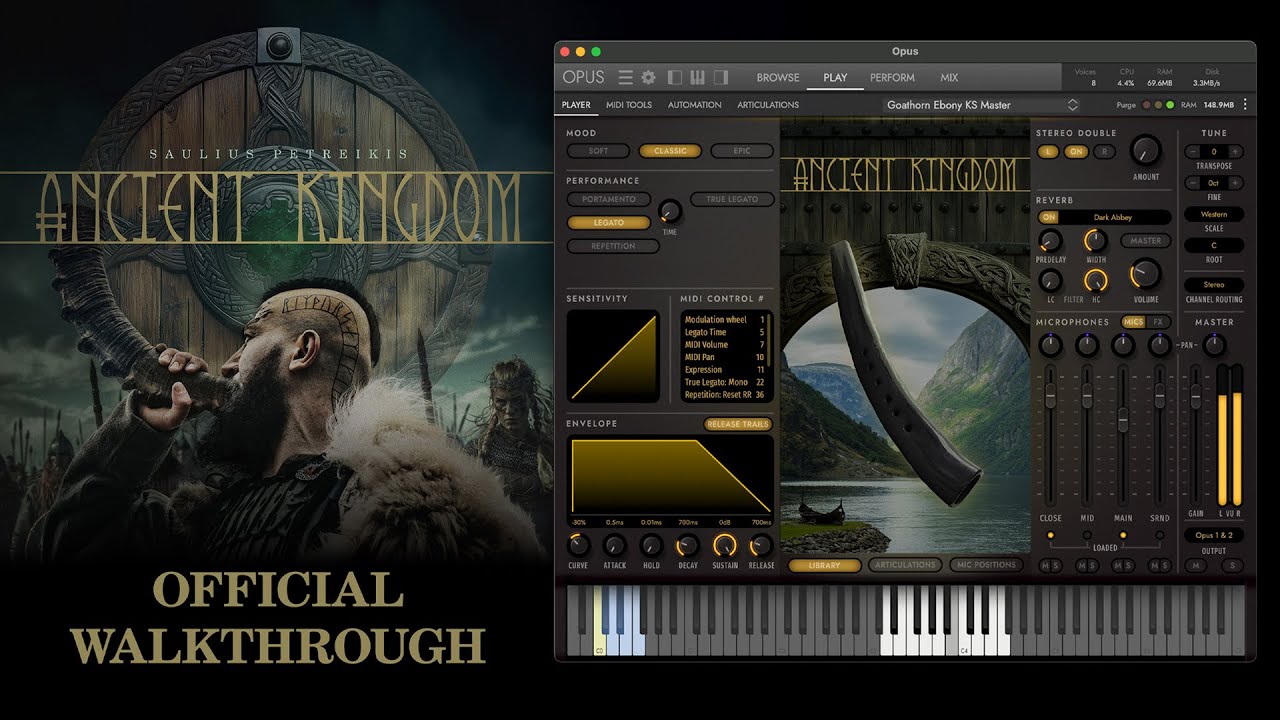
Task: Increase the Fine tune value with plus
Action: pyautogui.click(x=1236, y=183)
